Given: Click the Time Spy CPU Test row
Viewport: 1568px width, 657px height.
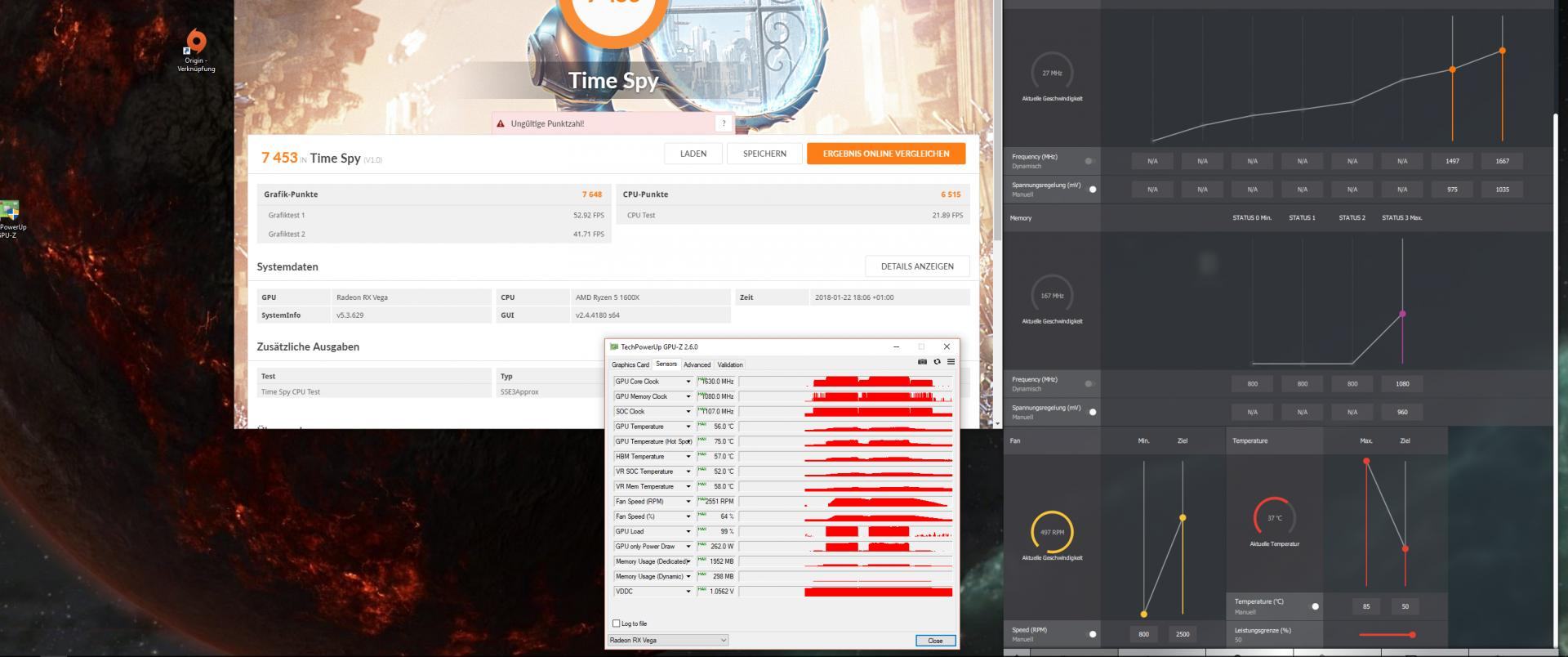Looking at the screenshot, I should (375, 392).
